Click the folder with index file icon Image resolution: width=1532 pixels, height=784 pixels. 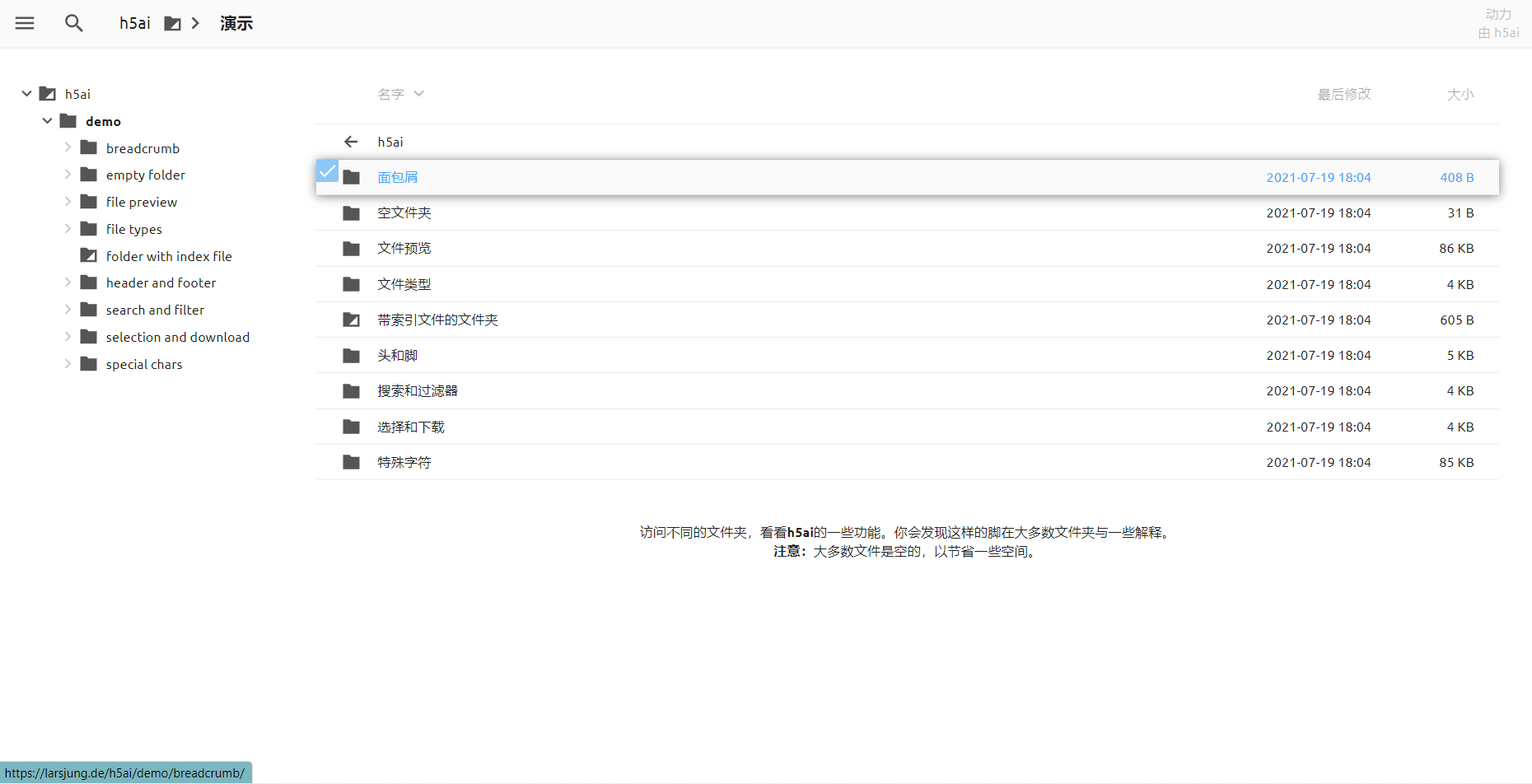click(89, 255)
